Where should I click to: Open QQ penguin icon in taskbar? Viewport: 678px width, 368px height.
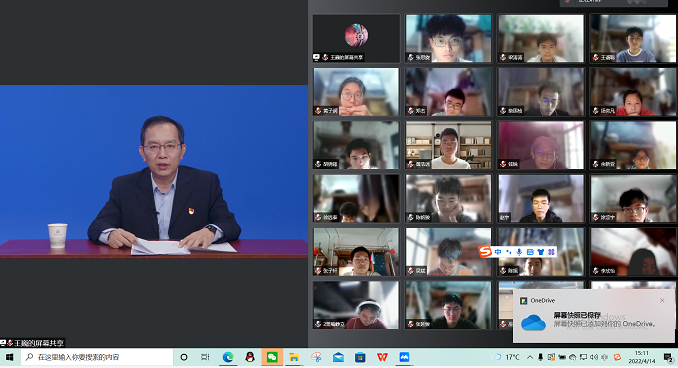pos(250,357)
